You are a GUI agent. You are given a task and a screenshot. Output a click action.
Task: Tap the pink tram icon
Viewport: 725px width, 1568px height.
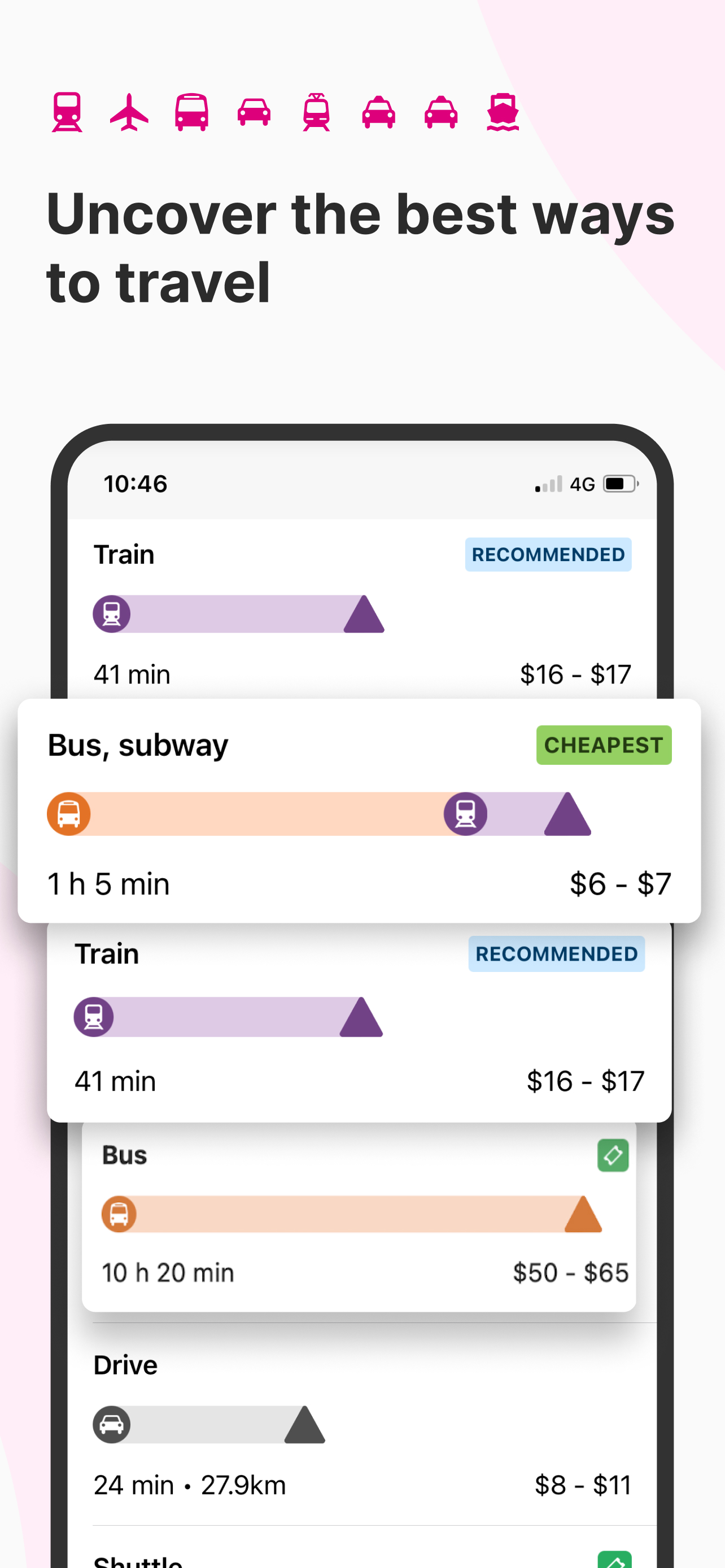pos(316,112)
